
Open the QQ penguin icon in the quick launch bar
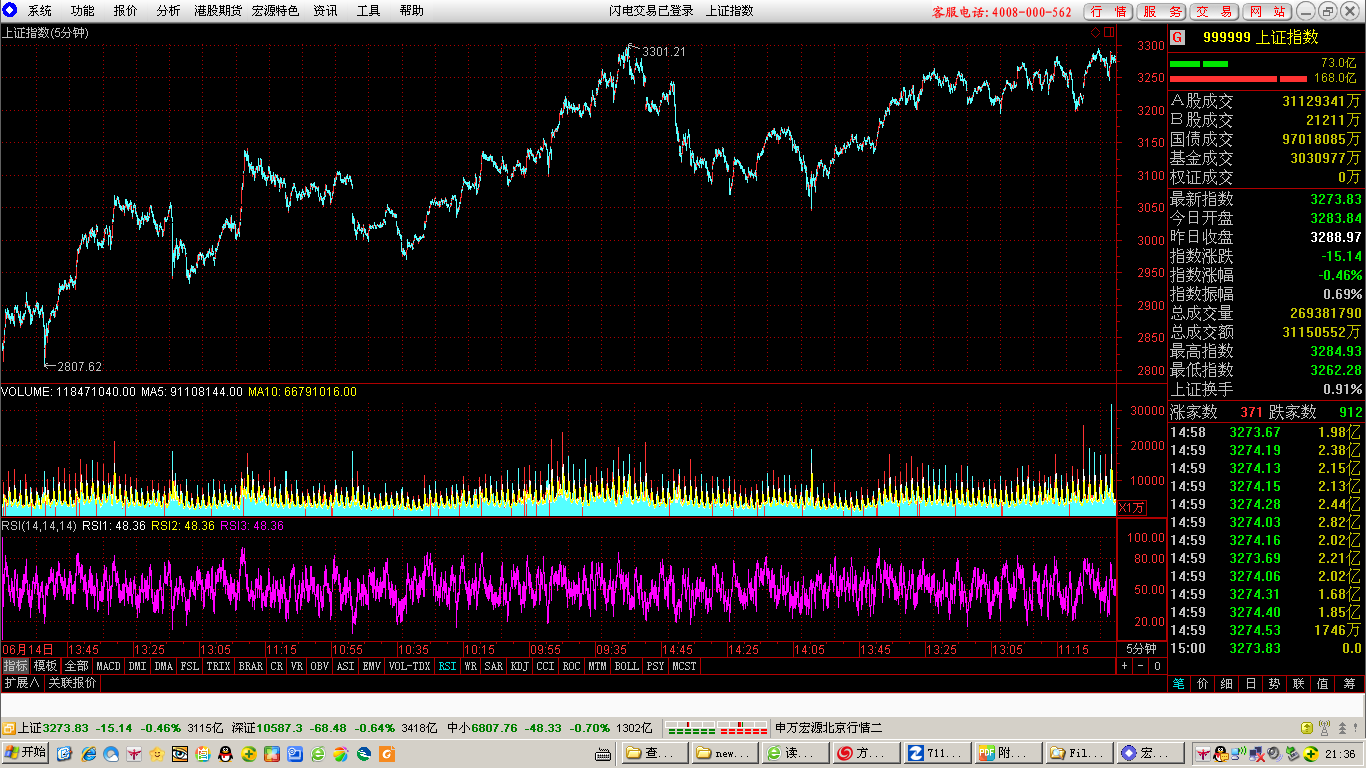(226, 753)
